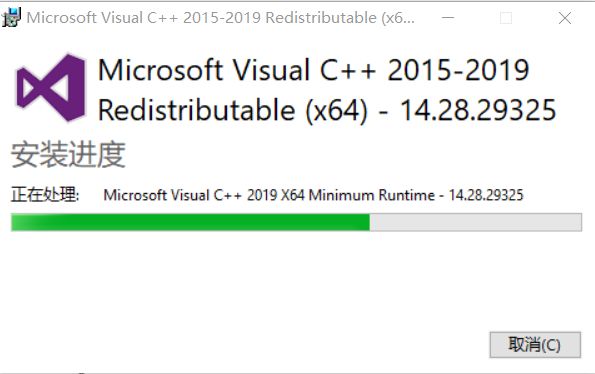The height and width of the screenshot is (374, 595).
Task: Click the boundary between green and grey progress
Action: coord(370,222)
